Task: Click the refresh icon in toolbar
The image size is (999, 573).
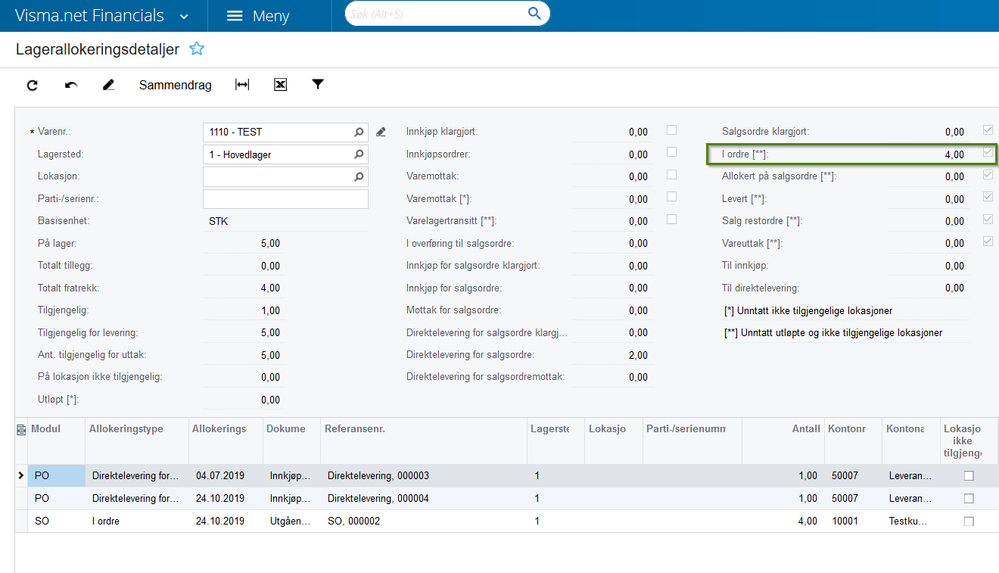Action: click(32, 85)
